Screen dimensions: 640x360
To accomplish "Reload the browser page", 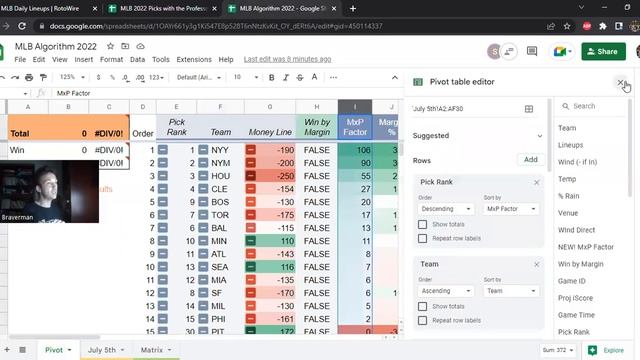I will pyautogui.click(x=22, y=26).
